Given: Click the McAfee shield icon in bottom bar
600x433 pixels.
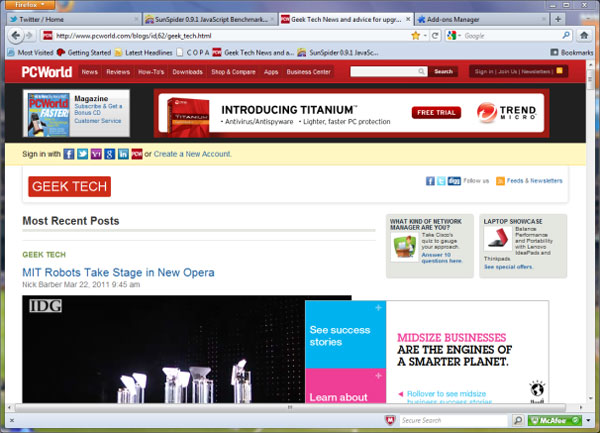Looking at the screenshot, I should pyautogui.click(x=390, y=420).
